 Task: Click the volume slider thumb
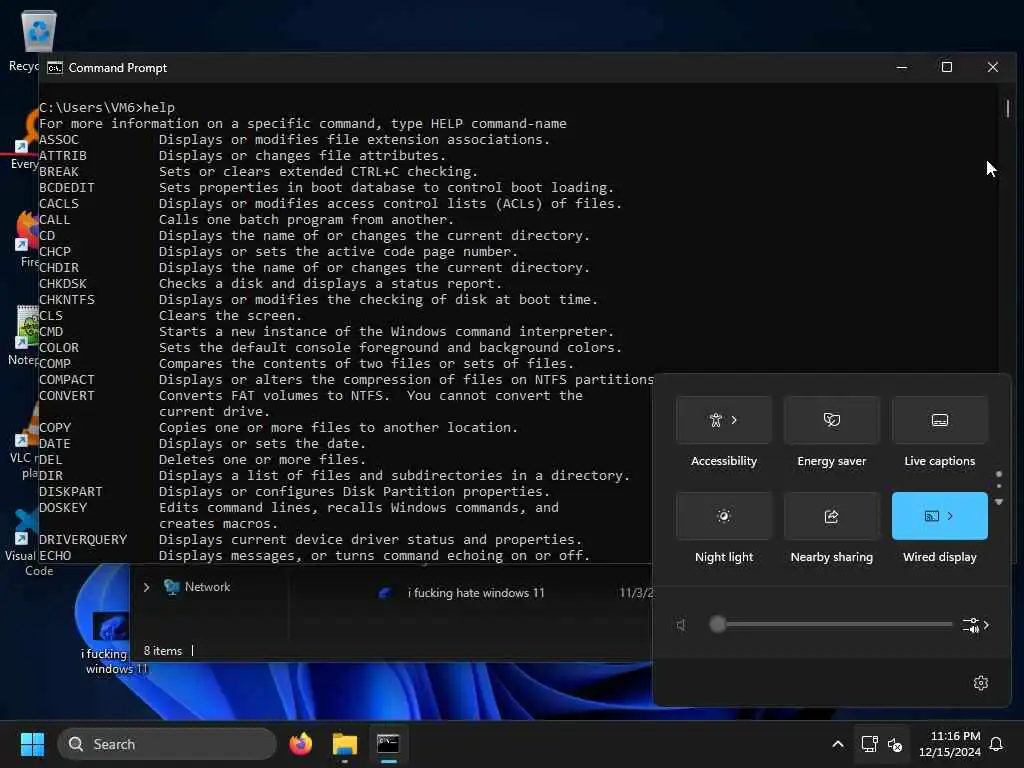click(x=717, y=624)
